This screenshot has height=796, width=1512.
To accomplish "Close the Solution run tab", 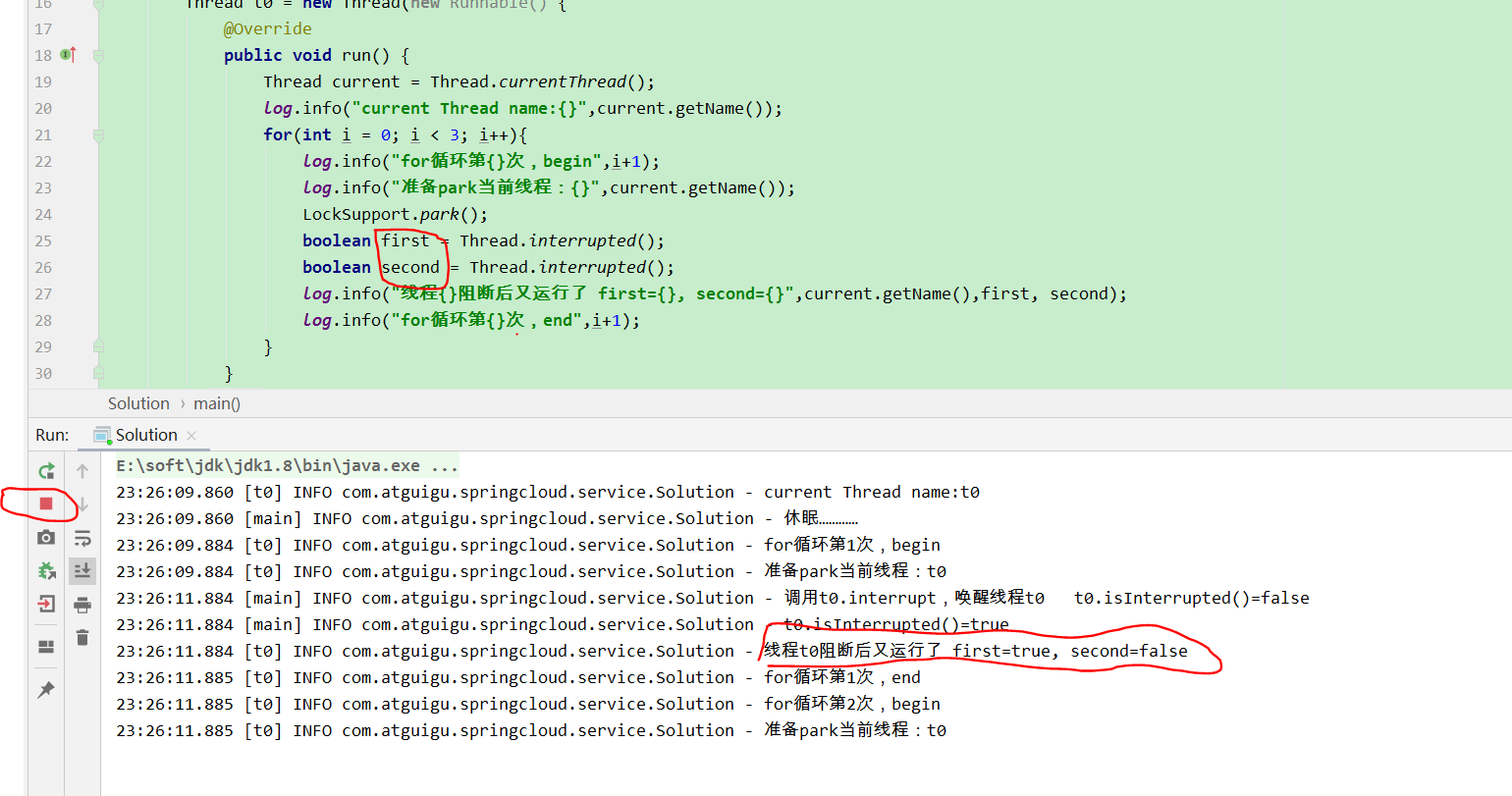I will click(190, 435).
